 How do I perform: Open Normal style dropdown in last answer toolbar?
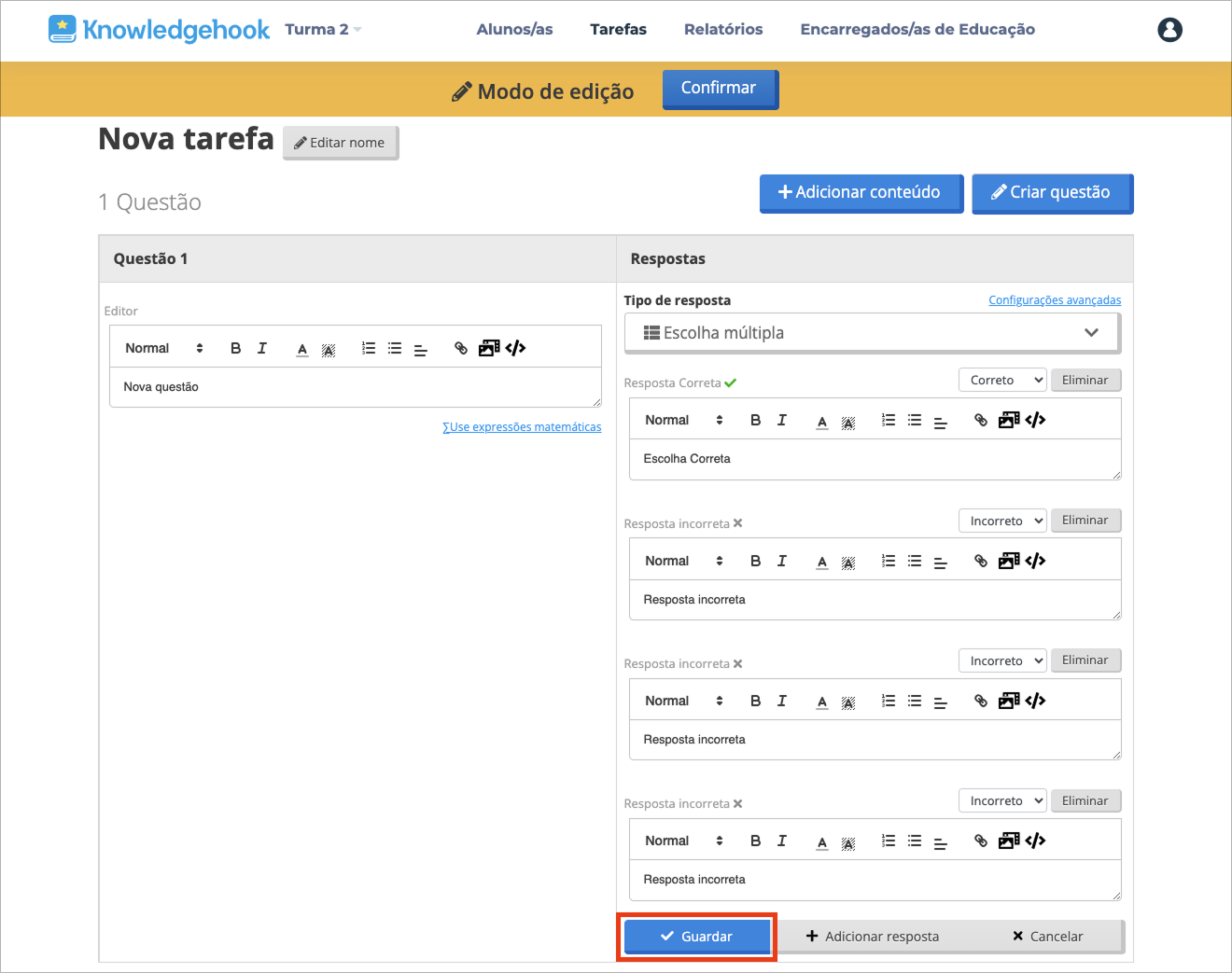click(x=684, y=841)
